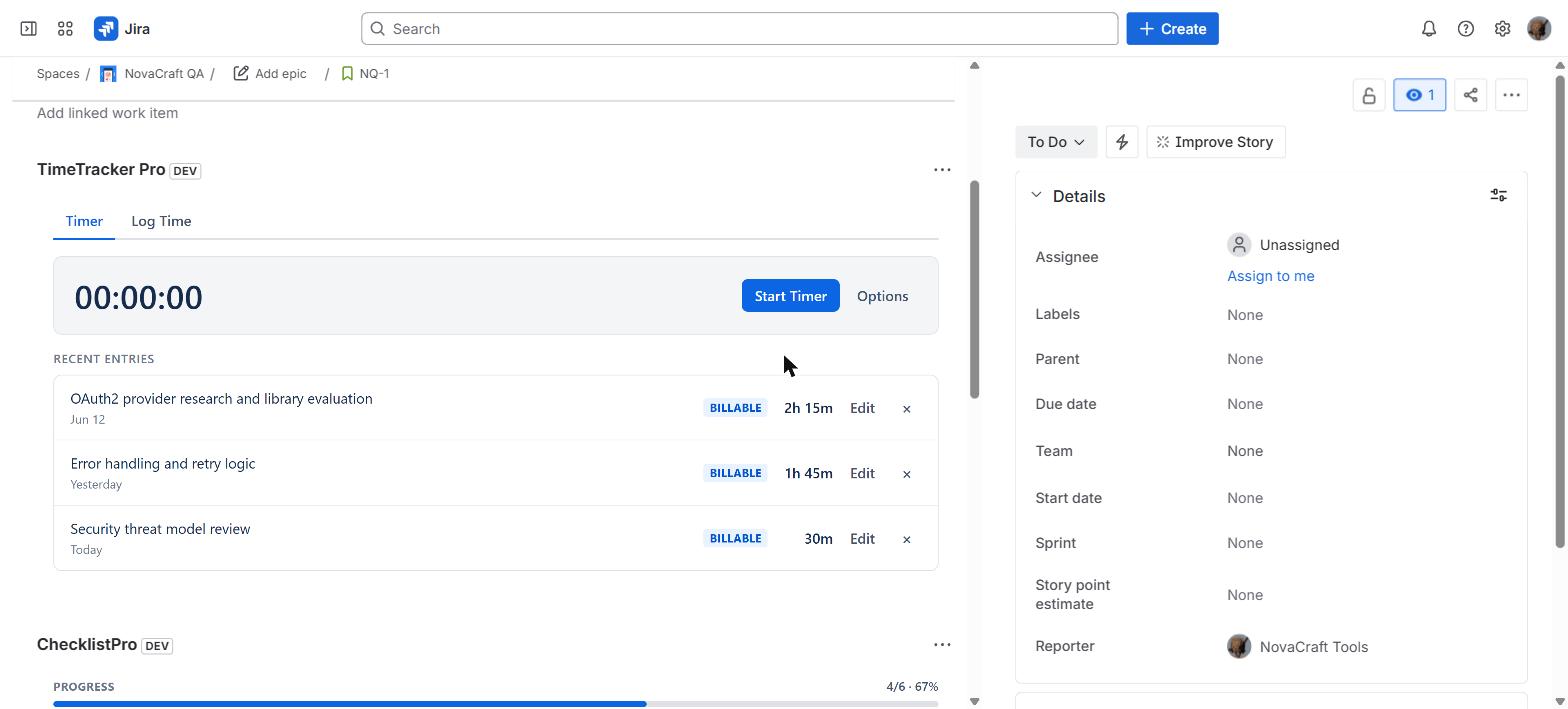
Task: Open the Jira home logo
Action: click(122, 29)
